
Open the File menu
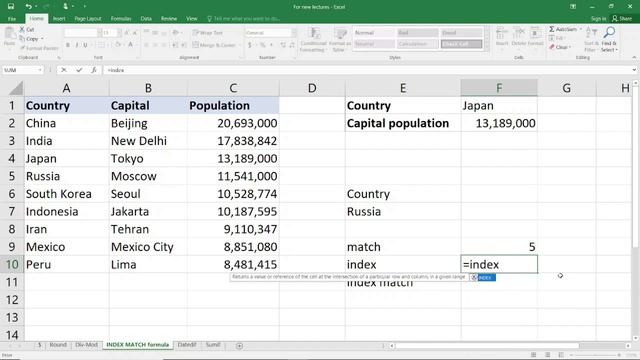12,19
